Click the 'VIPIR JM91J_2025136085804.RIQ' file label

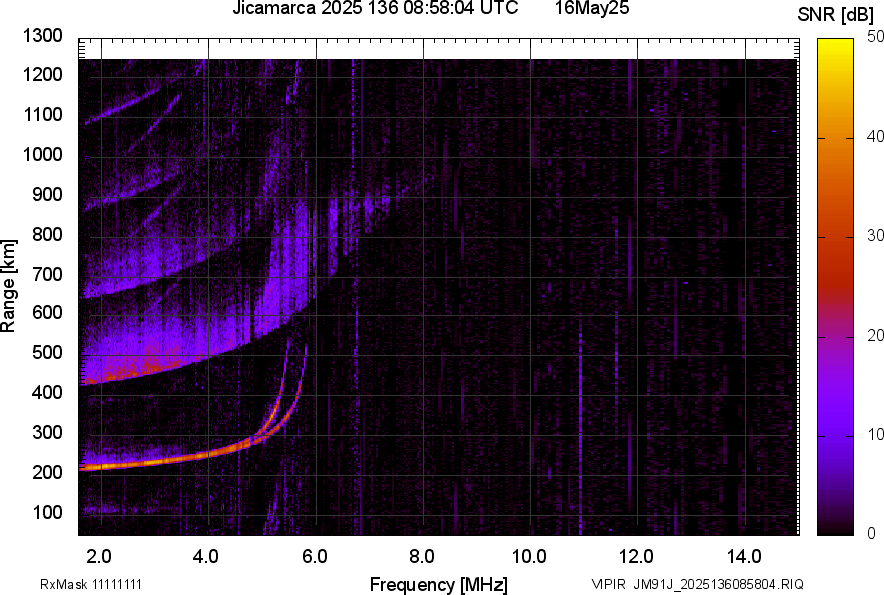697,584
